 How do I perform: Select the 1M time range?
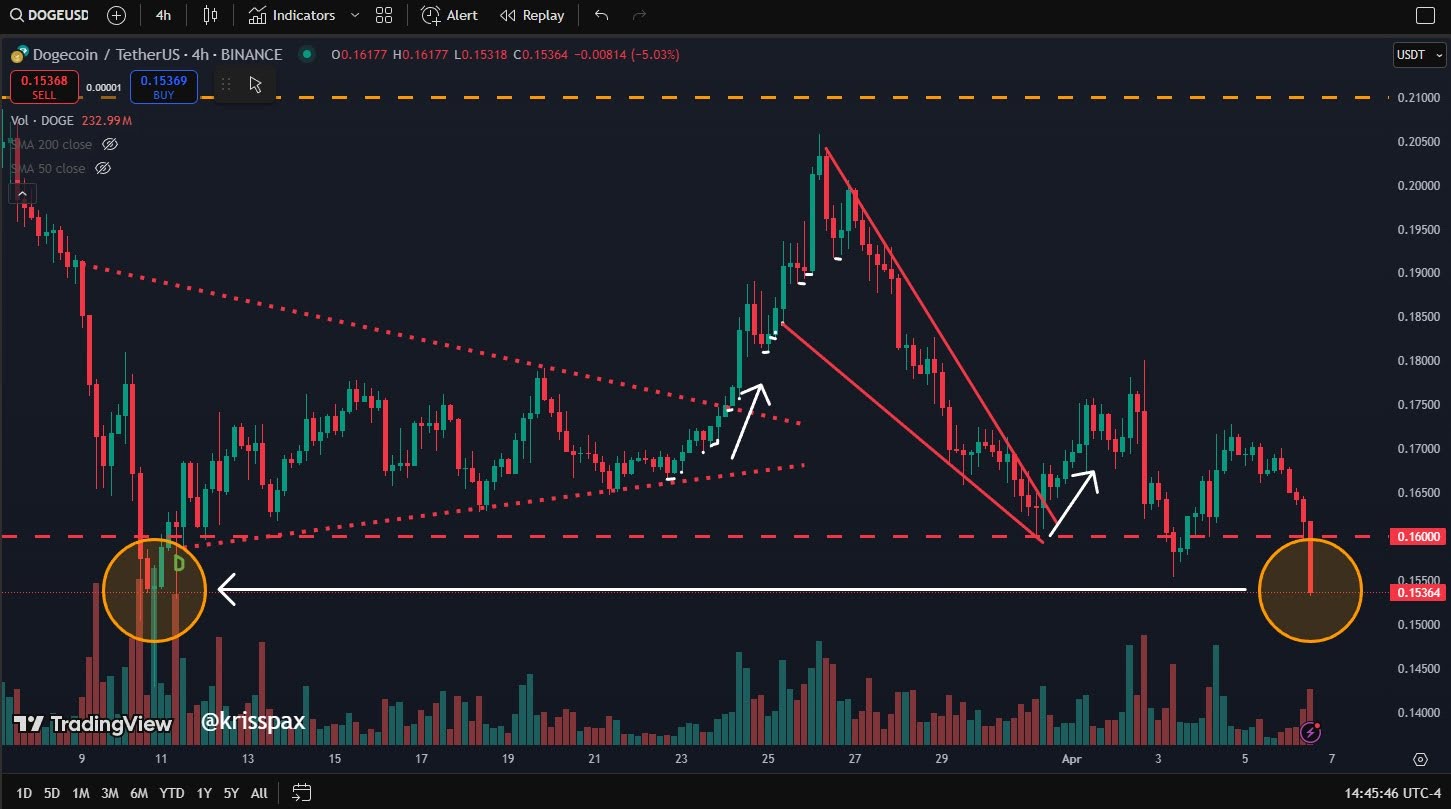coord(81,793)
